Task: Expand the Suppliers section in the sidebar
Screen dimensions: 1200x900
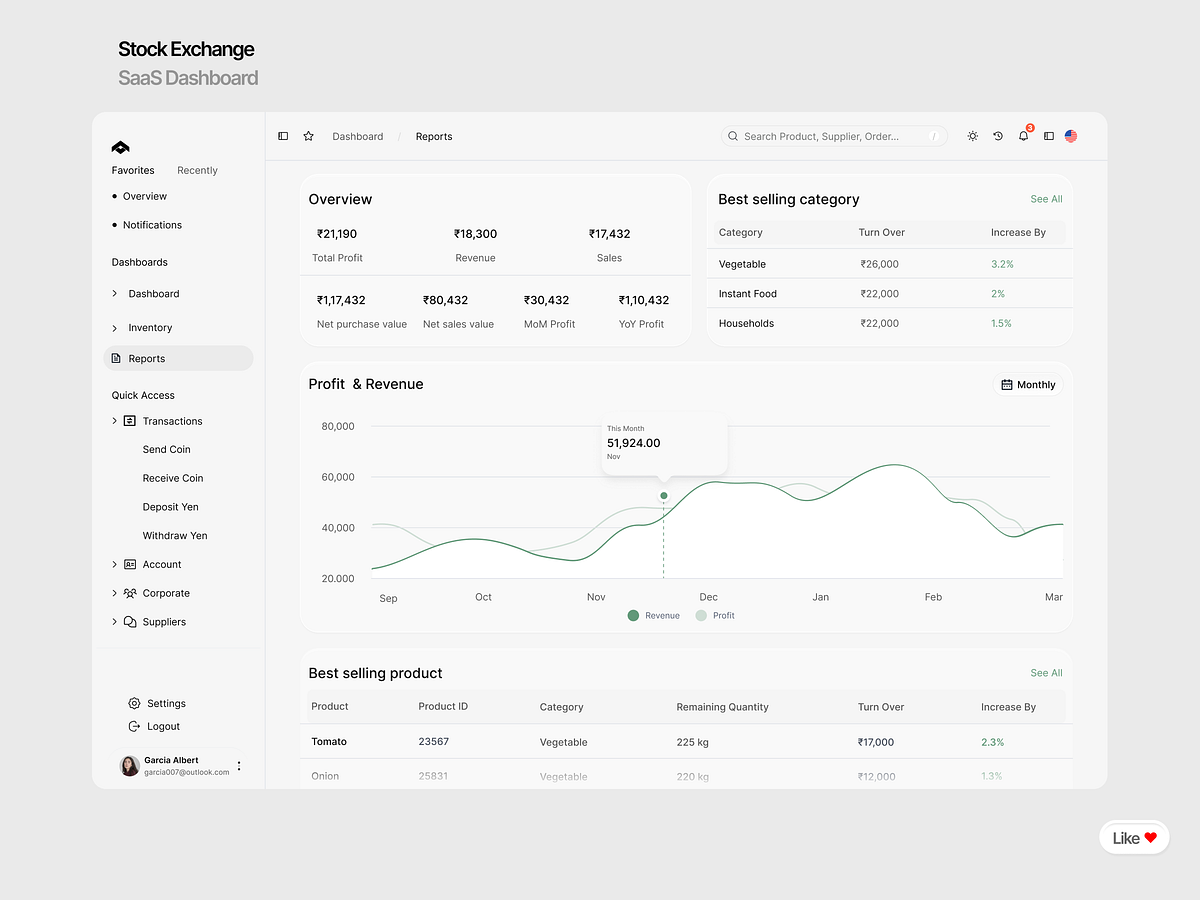Action: pyautogui.click(x=114, y=621)
